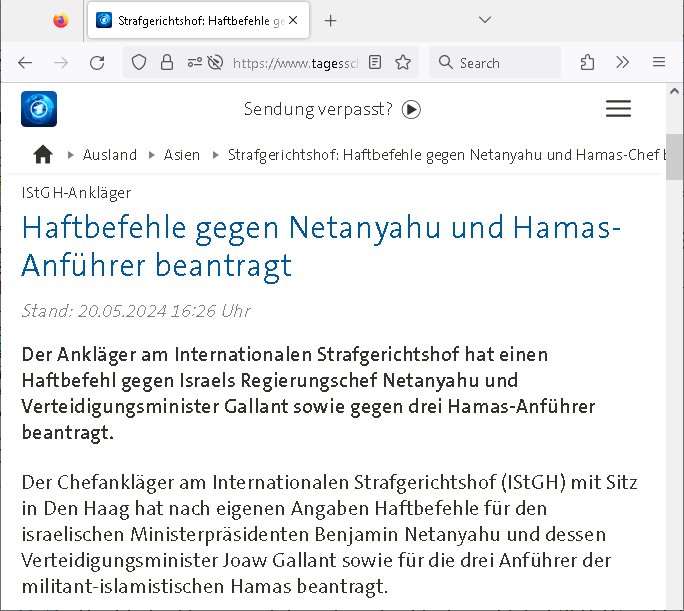Go back to previous page

(x=25, y=62)
